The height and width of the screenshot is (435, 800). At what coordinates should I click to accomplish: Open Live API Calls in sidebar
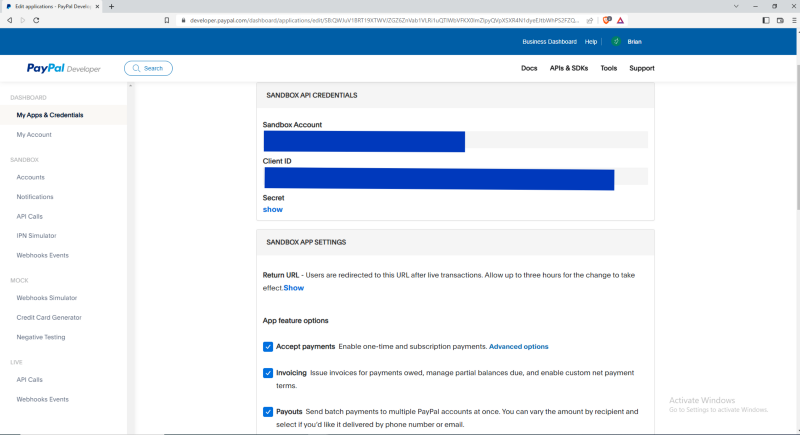[30, 380]
